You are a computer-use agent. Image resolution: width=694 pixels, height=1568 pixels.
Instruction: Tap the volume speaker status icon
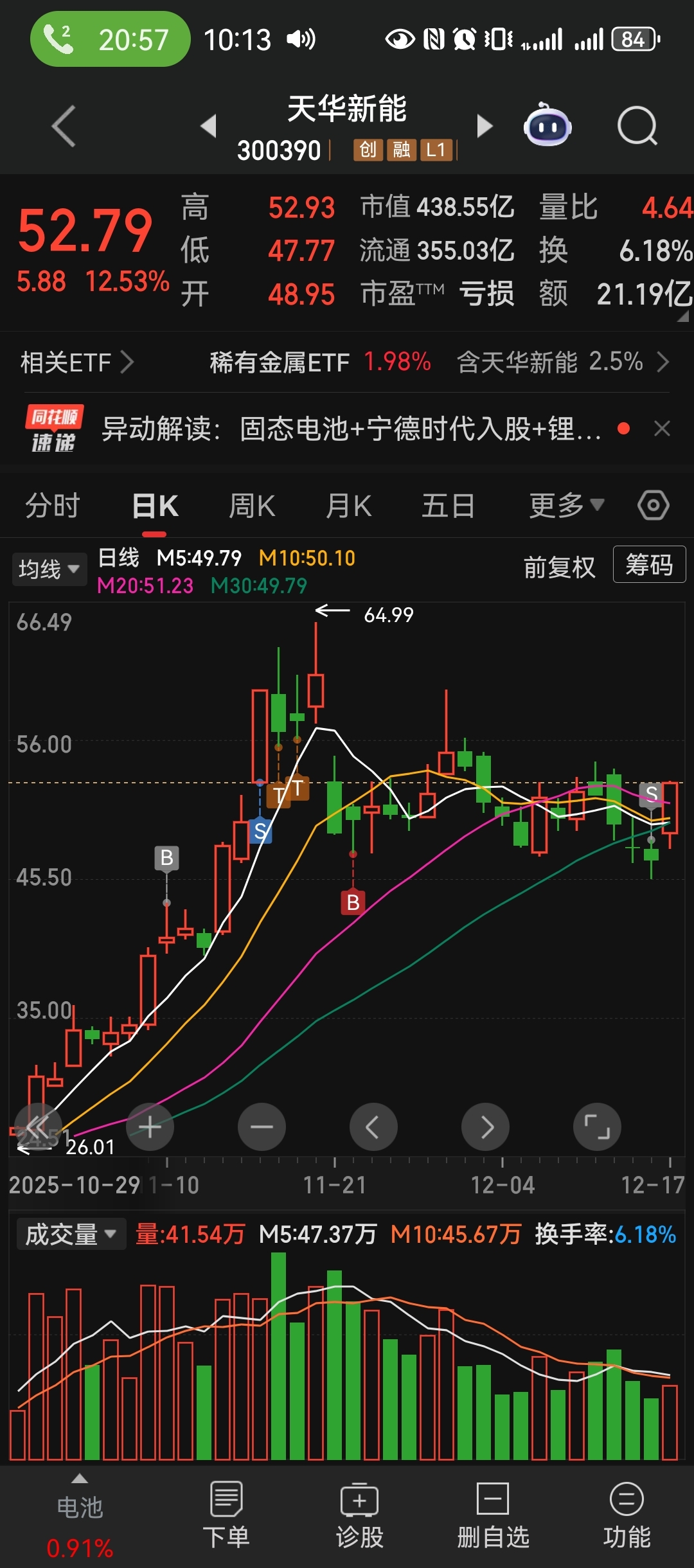301,39
